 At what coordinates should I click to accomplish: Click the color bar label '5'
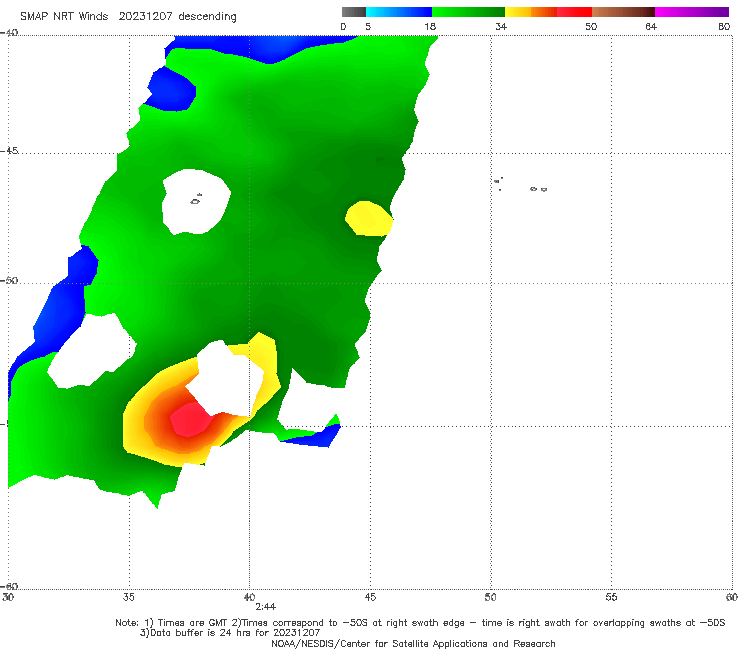click(x=368, y=26)
